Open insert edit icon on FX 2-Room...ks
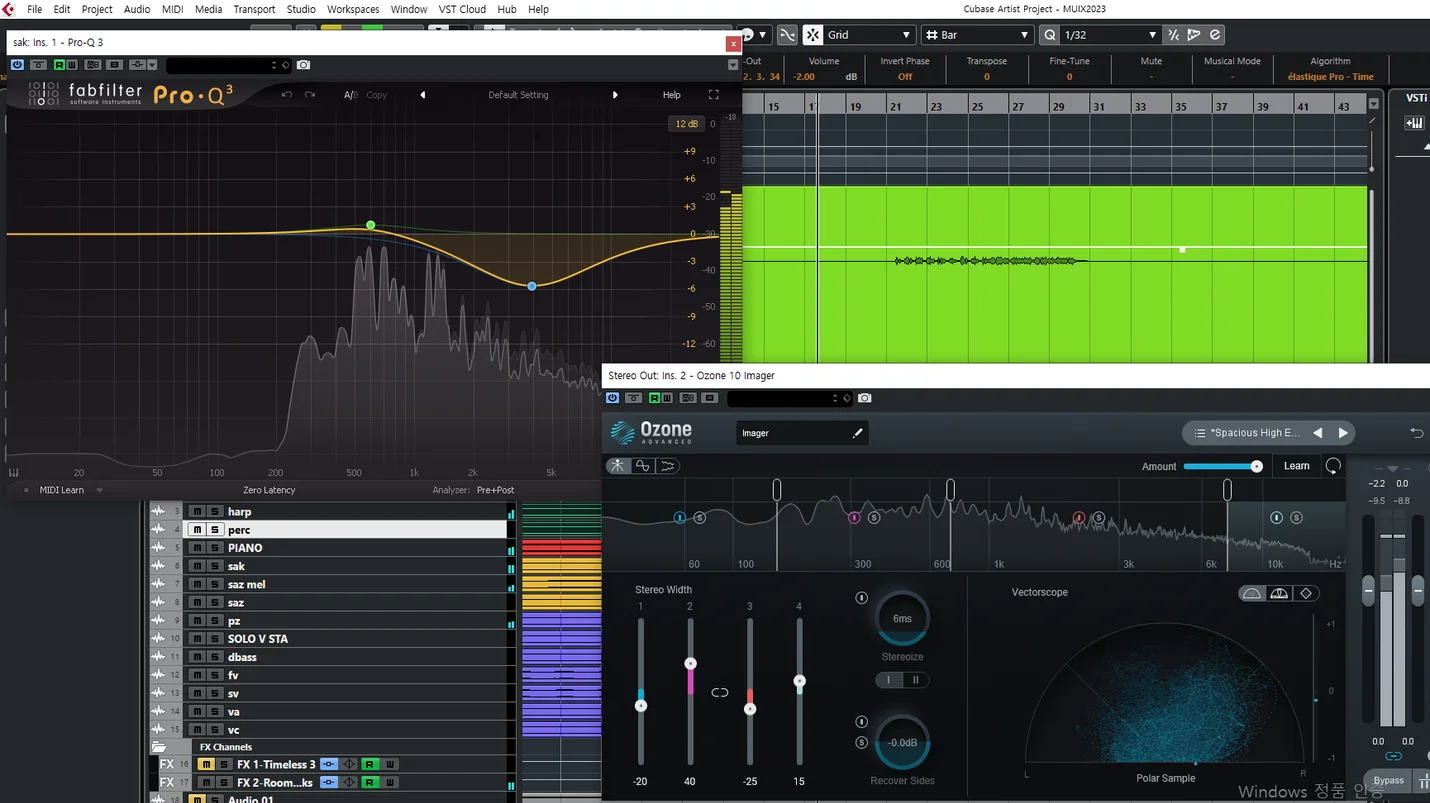This screenshot has height=803, width=1430. pos(329,783)
